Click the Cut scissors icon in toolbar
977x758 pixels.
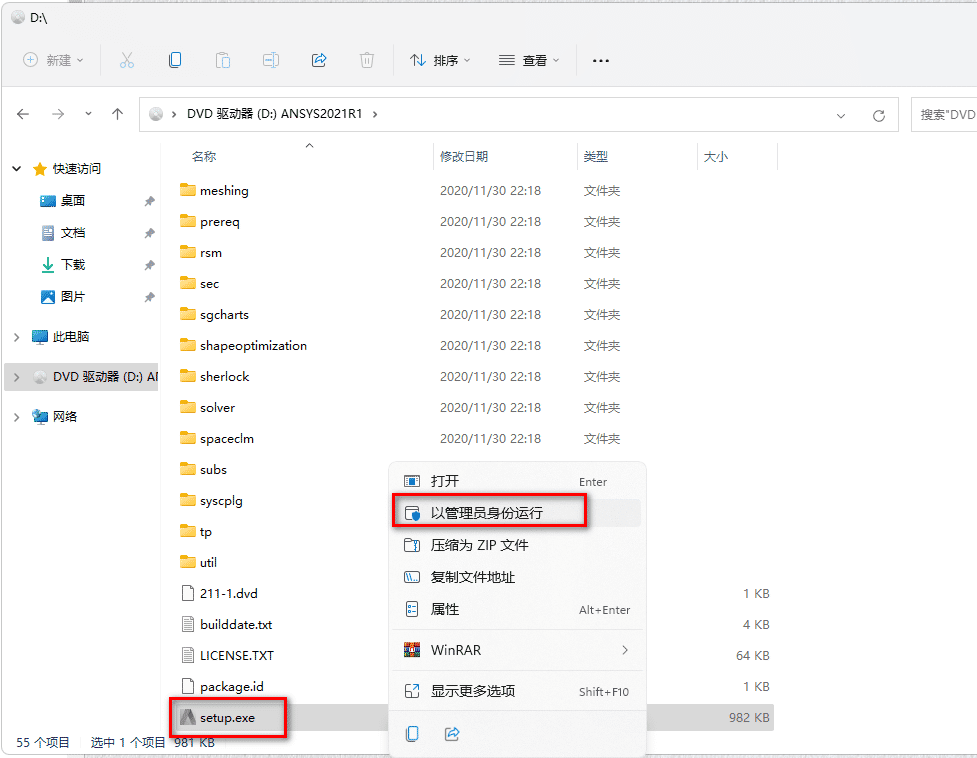127,60
